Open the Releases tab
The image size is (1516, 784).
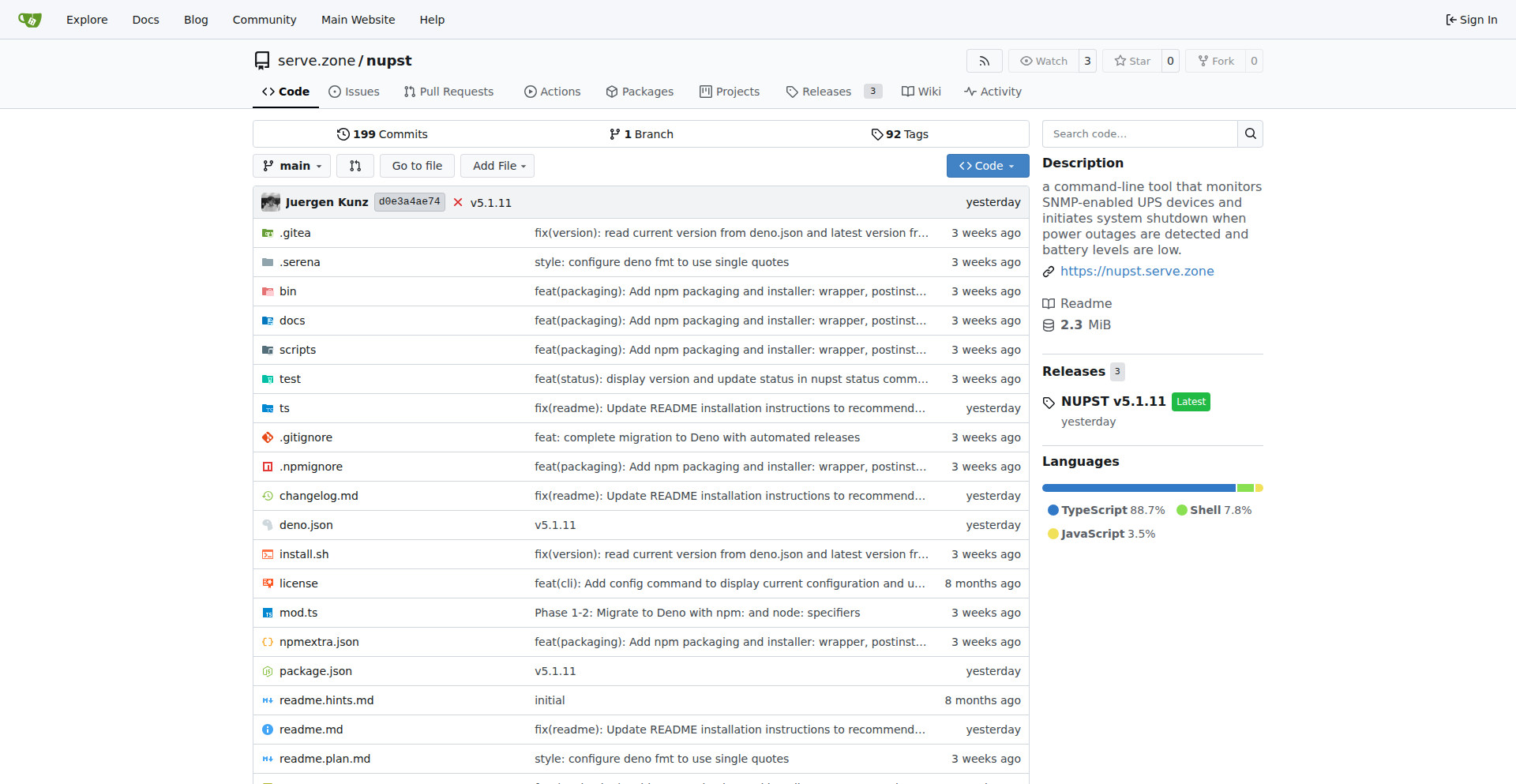(x=826, y=92)
